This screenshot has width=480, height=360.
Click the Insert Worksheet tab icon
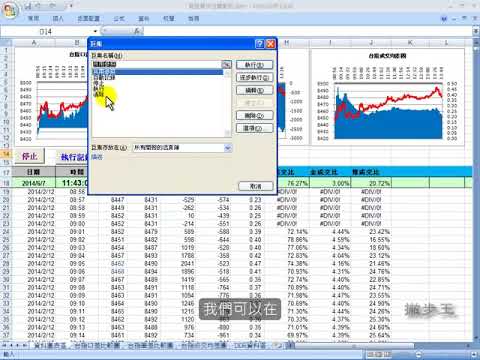click(278, 345)
